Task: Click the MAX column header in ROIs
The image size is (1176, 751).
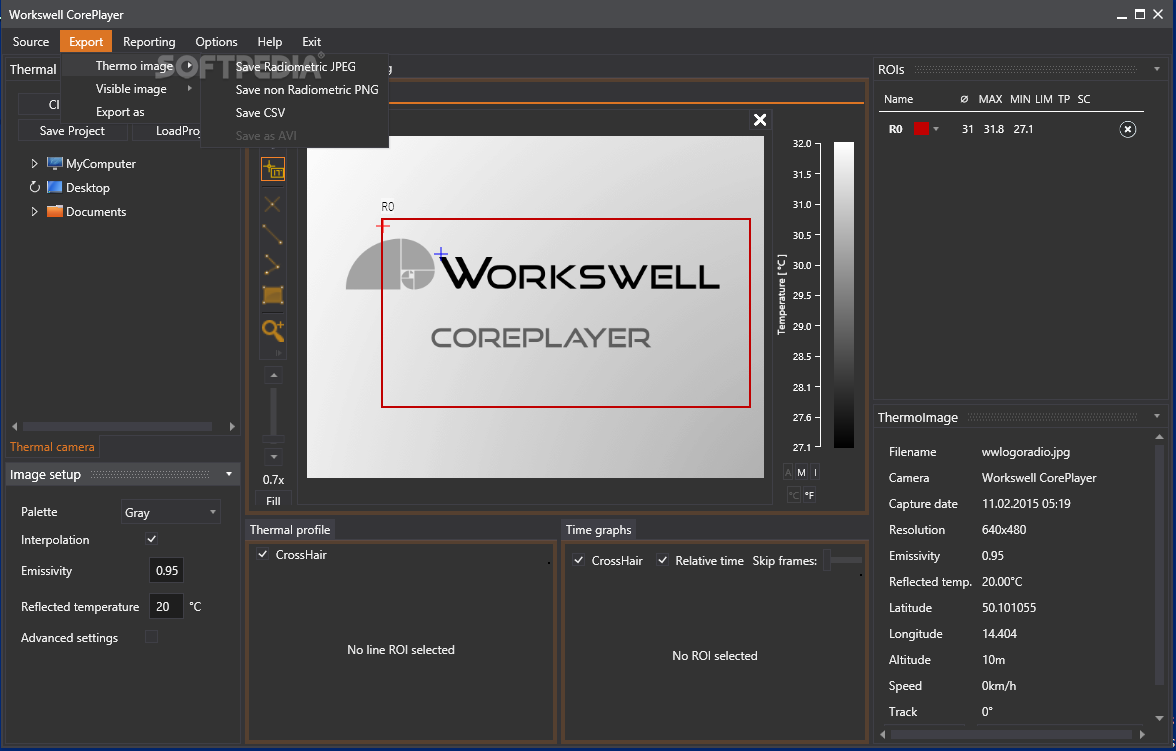Action: click(x=990, y=99)
